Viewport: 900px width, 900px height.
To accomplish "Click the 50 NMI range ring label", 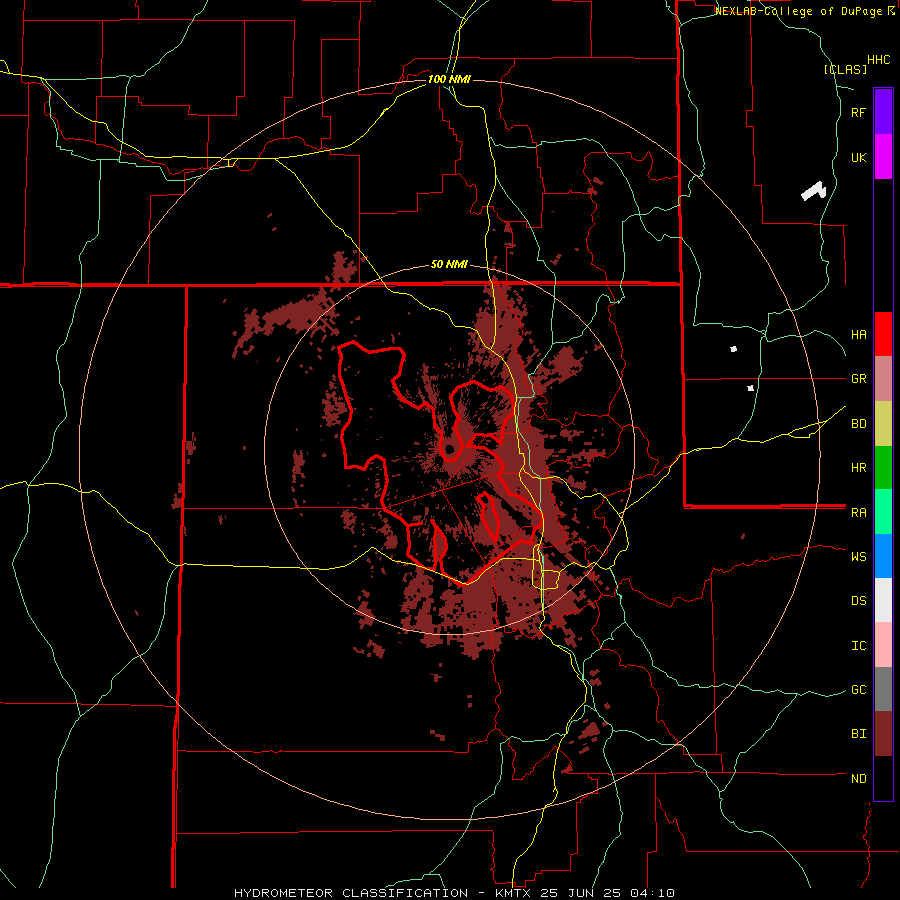I will (449, 265).
